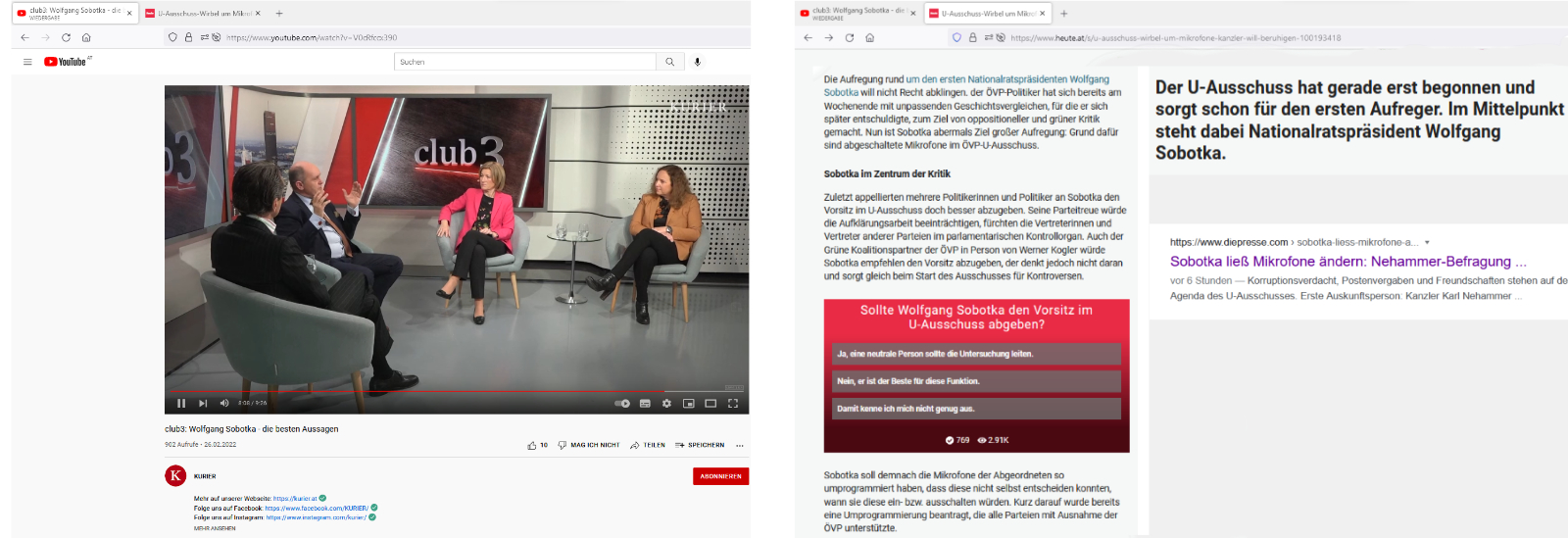Image resolution: width=1568 pixels, height=538 pixels.
Task: Click YouTube voice search microphone
Action: click(x=697, y=62)
